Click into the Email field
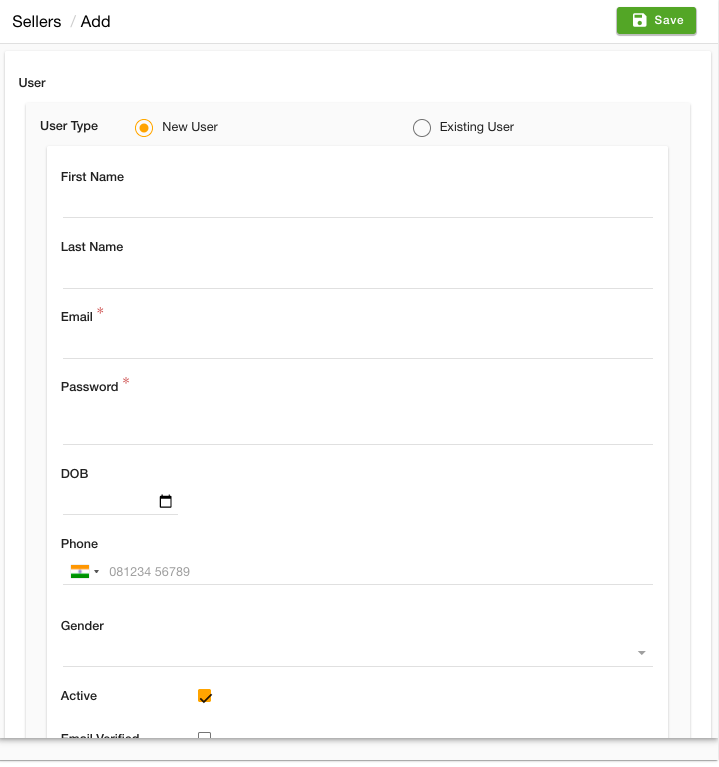 pyautogui.click(x=358, y=344)
